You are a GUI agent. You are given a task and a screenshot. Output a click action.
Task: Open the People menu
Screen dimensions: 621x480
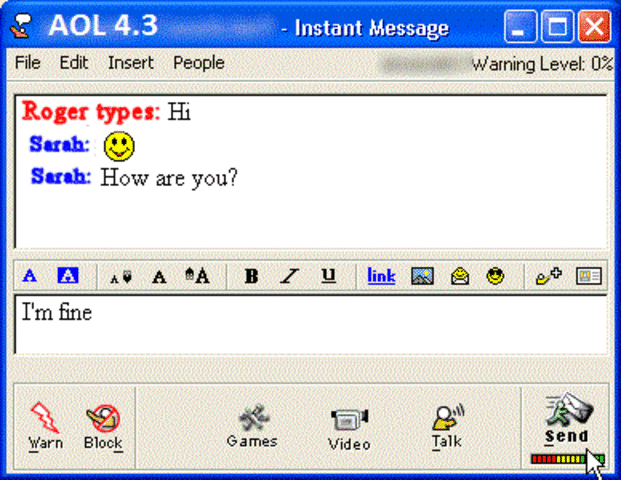coord(199,63)
